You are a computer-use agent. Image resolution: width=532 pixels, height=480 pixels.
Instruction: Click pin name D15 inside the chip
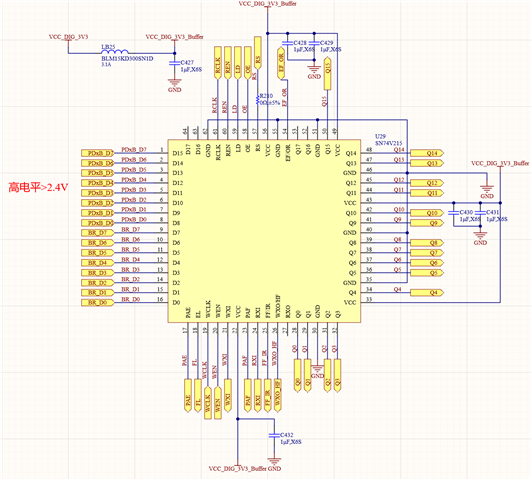(x=177, y=153)
